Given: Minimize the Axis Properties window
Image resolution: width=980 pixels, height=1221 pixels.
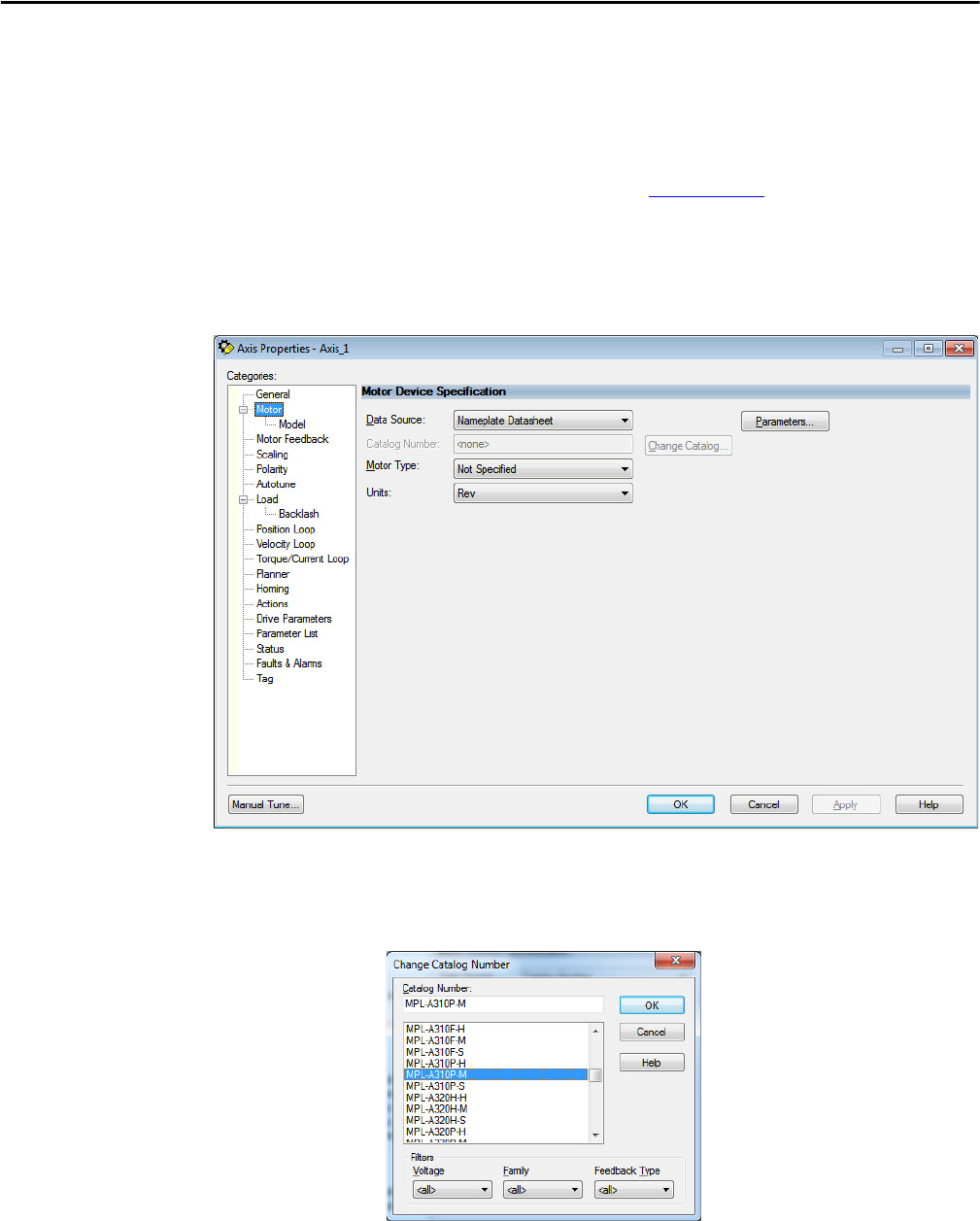Looking at the screenshot, I should [x=897, y=348].
